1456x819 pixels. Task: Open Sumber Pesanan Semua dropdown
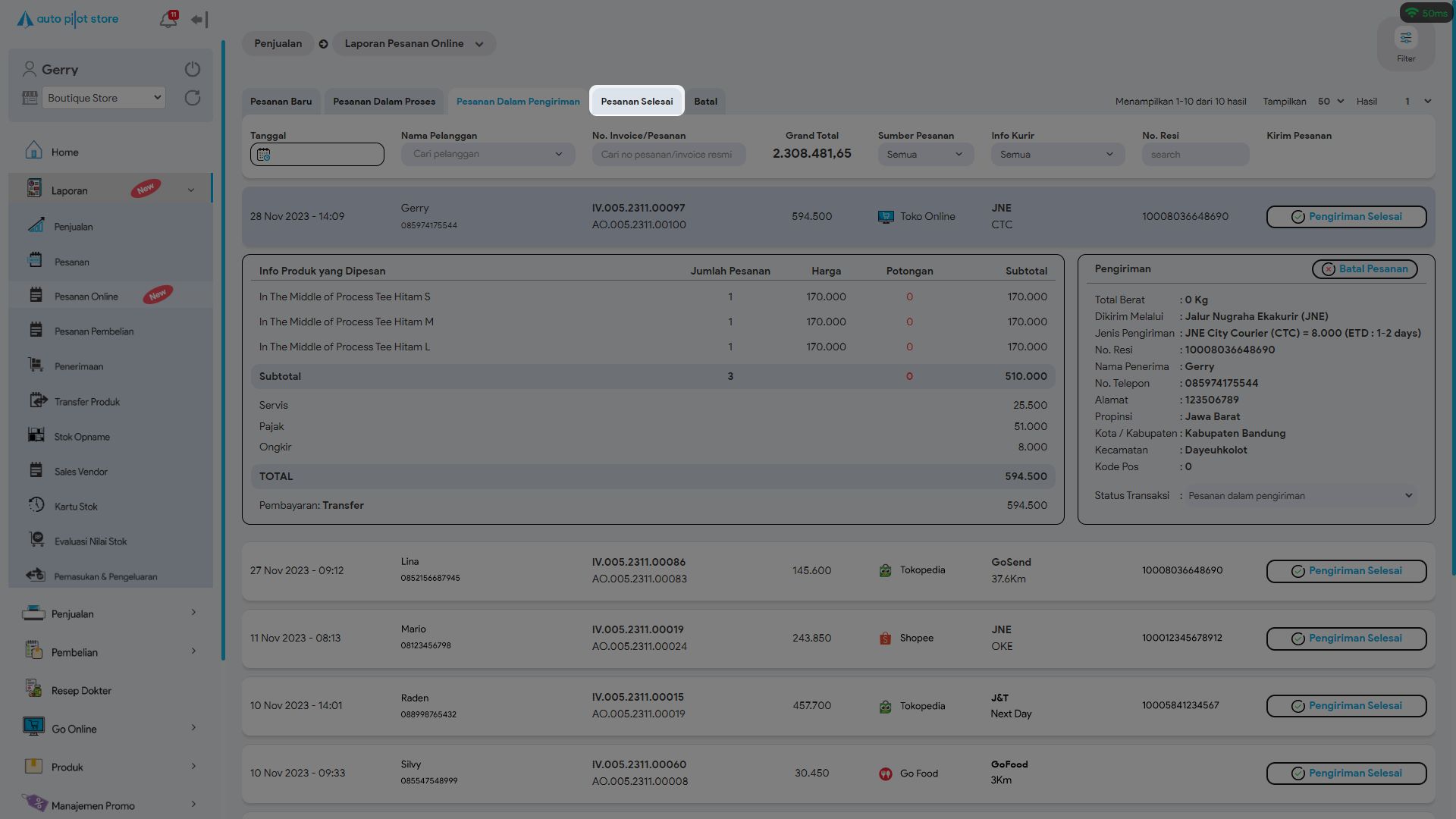(x=924, y=155)
